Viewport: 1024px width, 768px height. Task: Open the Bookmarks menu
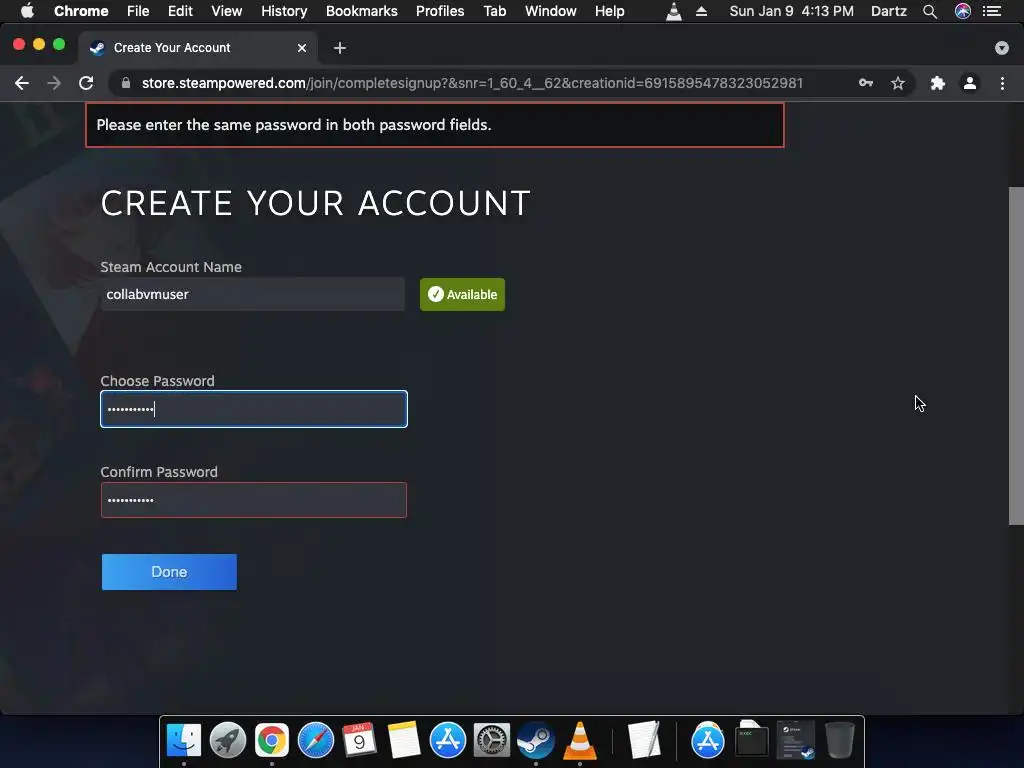pyautogui.click(x=362, y=11)
